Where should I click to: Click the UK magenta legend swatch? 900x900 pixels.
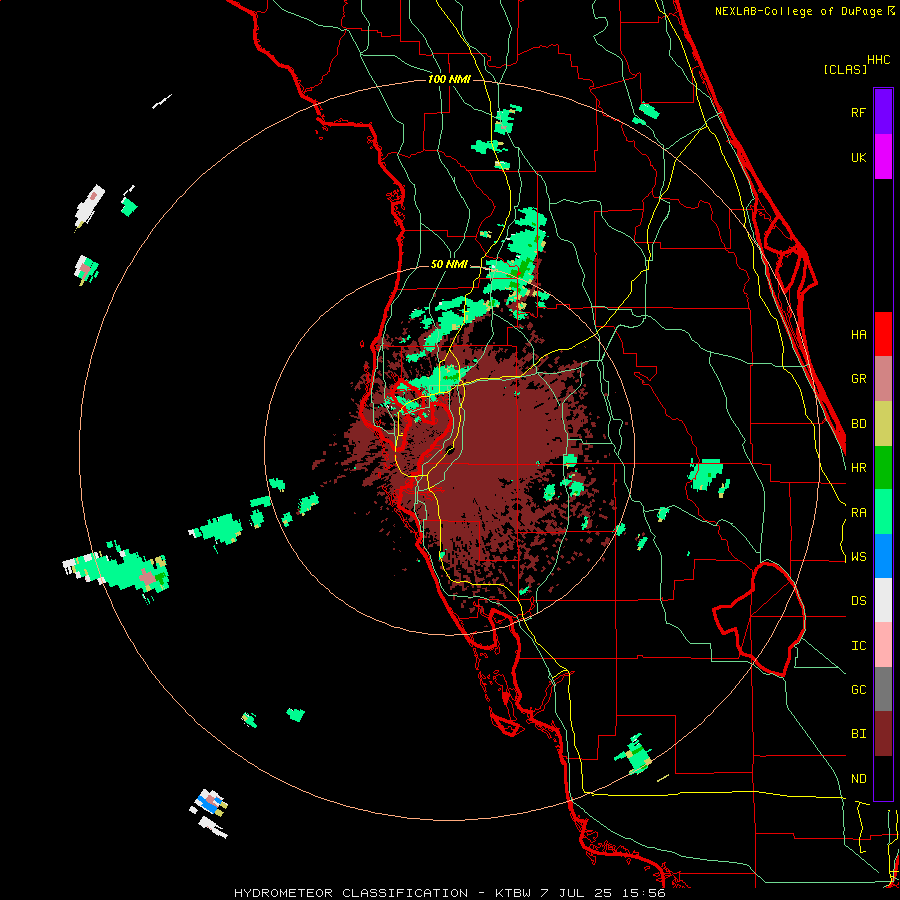[883, 157]
